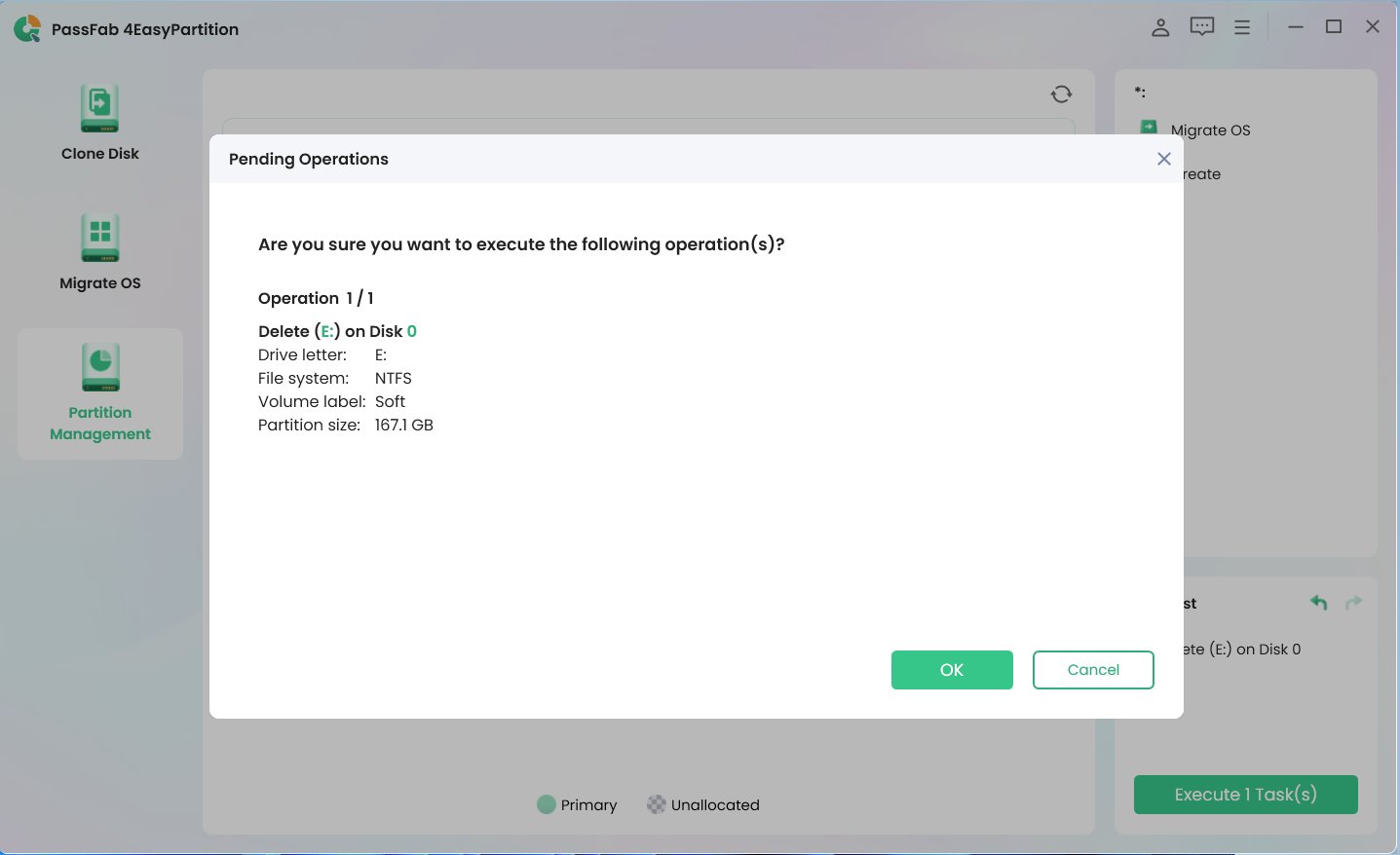
Task: Undo the last pending operation
Action: tap(1317, 602)
